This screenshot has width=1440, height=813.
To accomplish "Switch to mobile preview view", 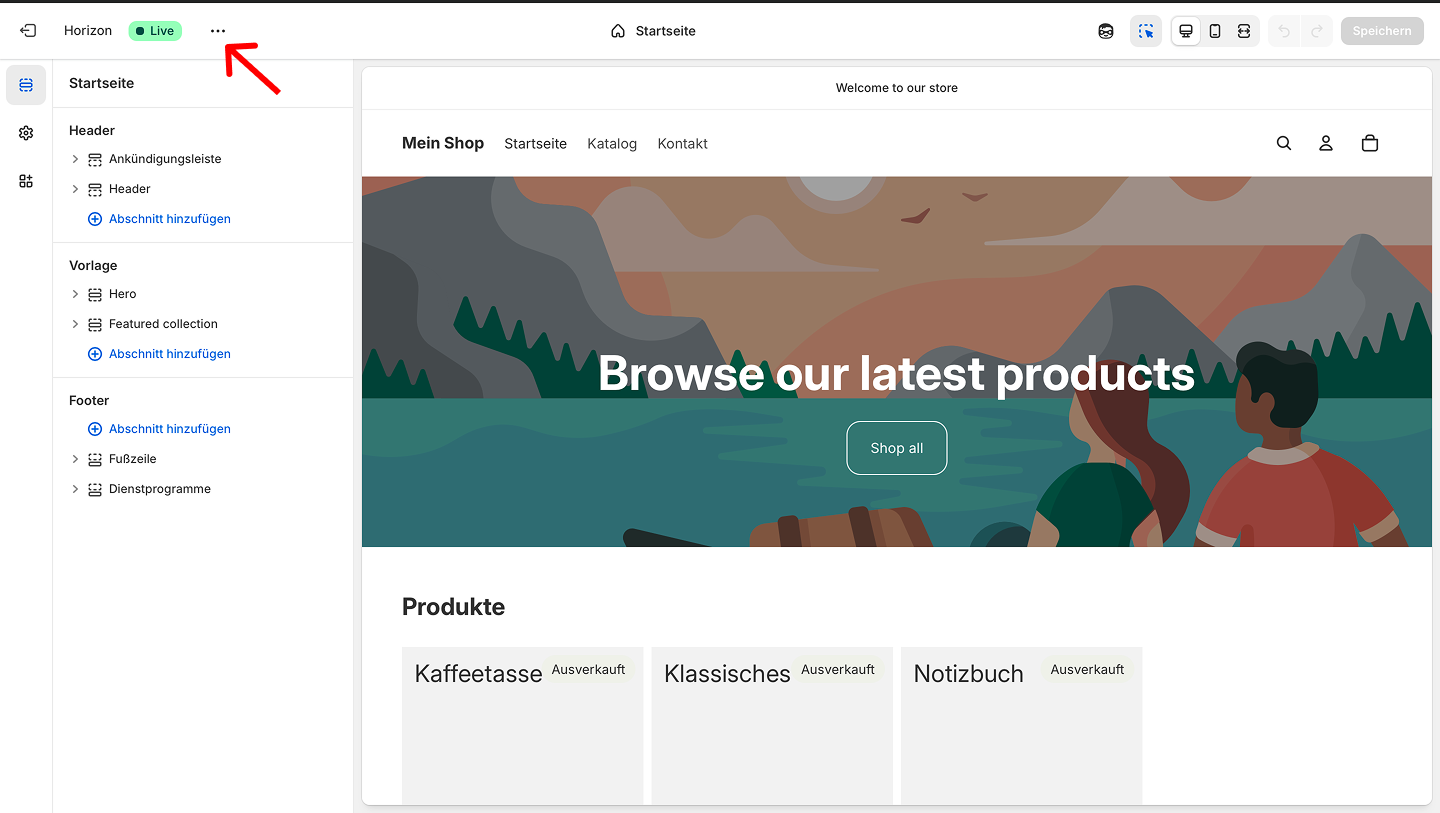I will [x=1215, y=31].
